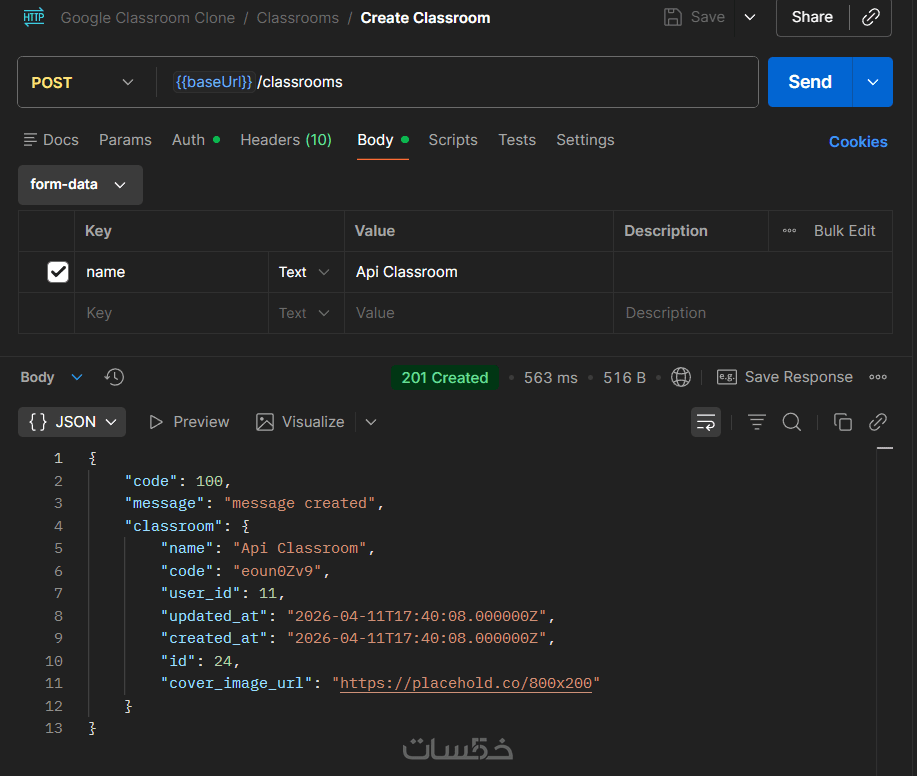Click the empty Value input field

coord(478,313)
